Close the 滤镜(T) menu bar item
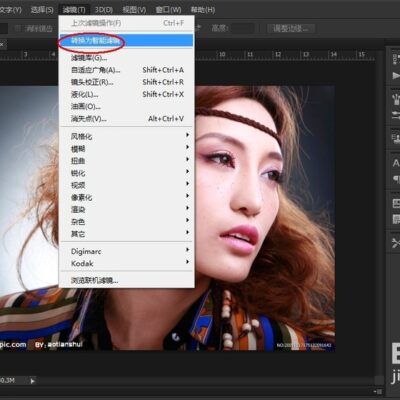Image resolution: width=400 pixels, height=400 pixels. (74, 10)
